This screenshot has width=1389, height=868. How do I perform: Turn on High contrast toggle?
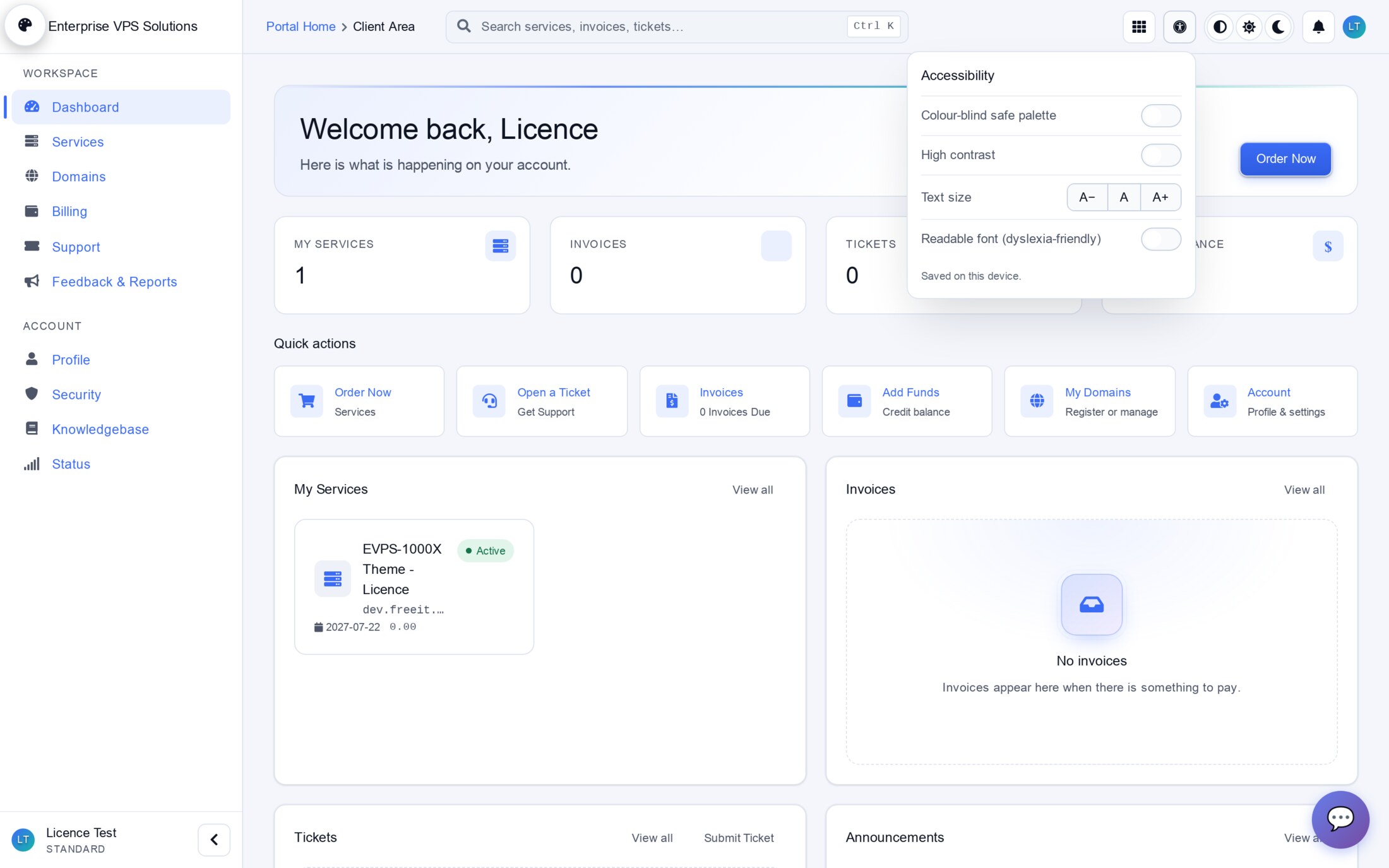[x=1160, y=155]
